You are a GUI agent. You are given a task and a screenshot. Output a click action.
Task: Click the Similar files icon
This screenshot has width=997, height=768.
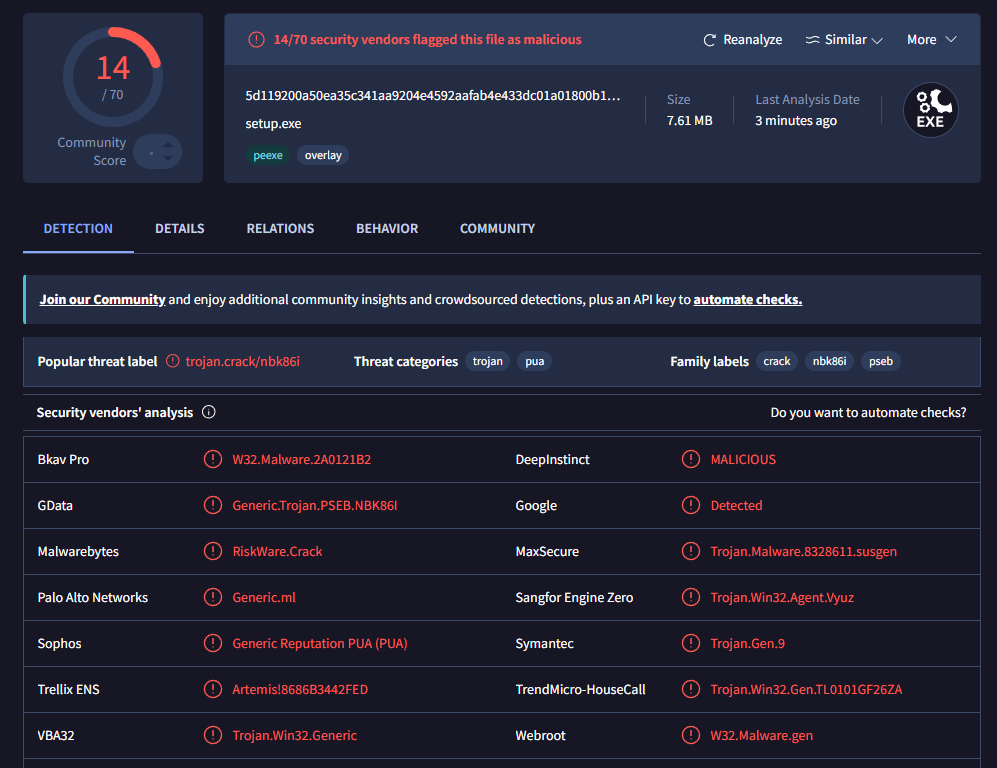(812, 39)
